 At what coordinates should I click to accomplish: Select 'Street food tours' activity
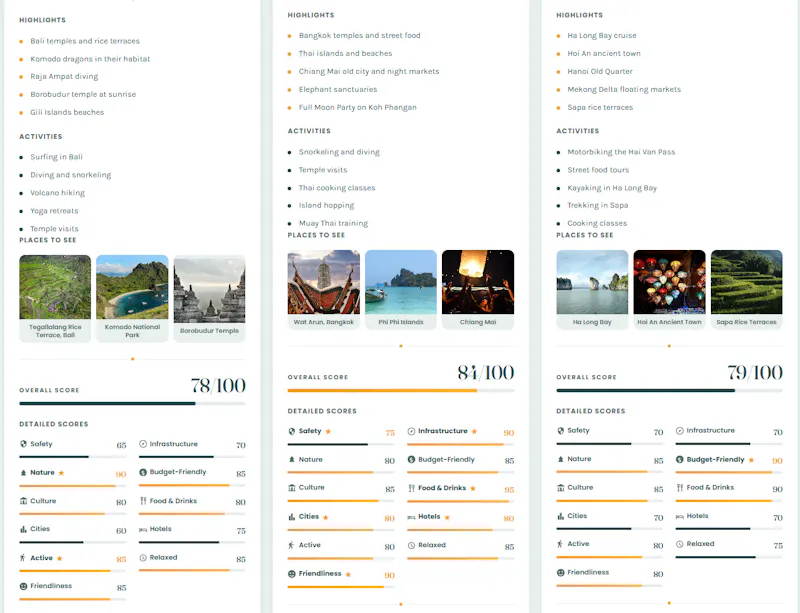pos(598,170)
